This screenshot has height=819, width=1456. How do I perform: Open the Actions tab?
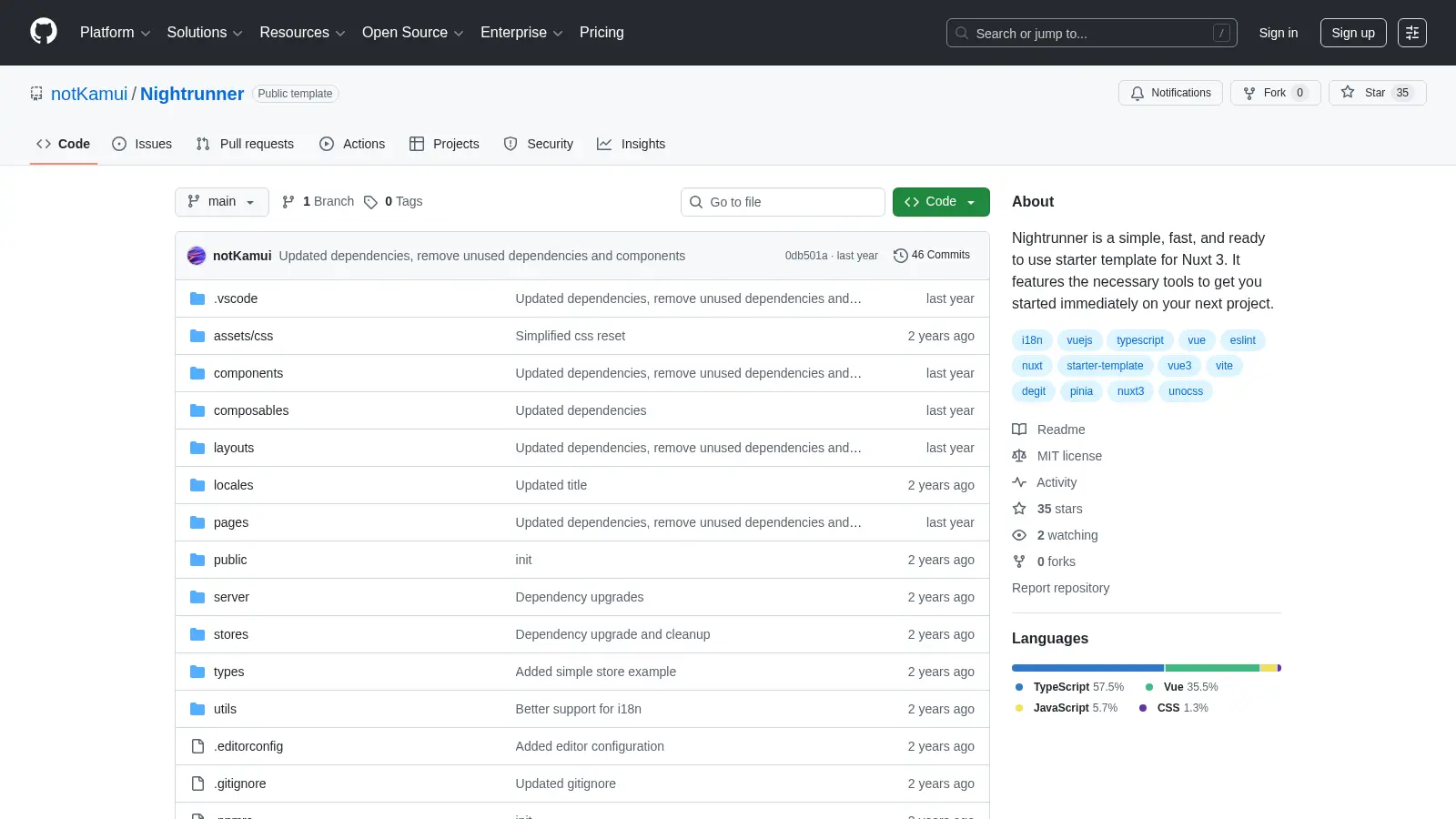coord(352,144)
